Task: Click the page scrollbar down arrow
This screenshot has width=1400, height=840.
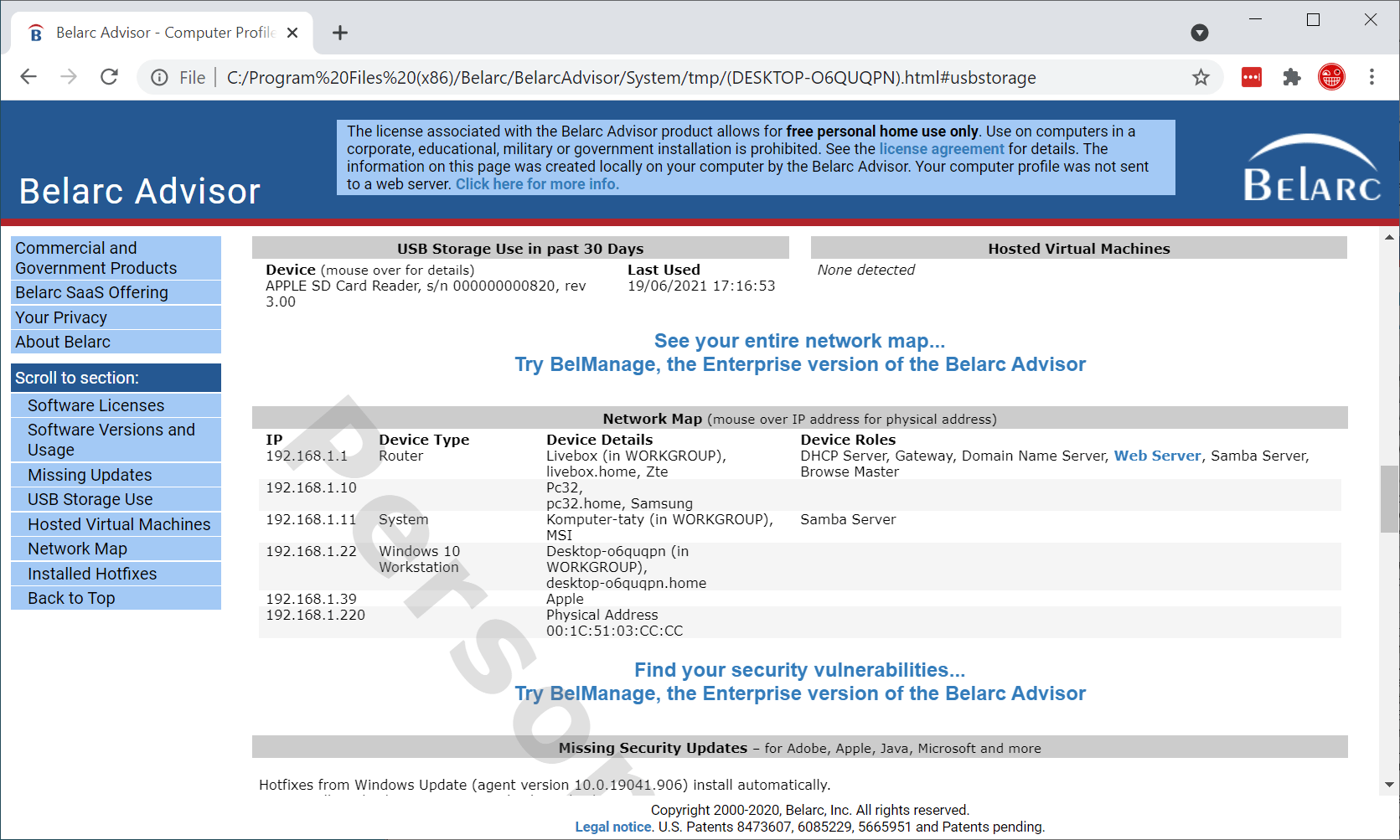Action: [1389, 785]
